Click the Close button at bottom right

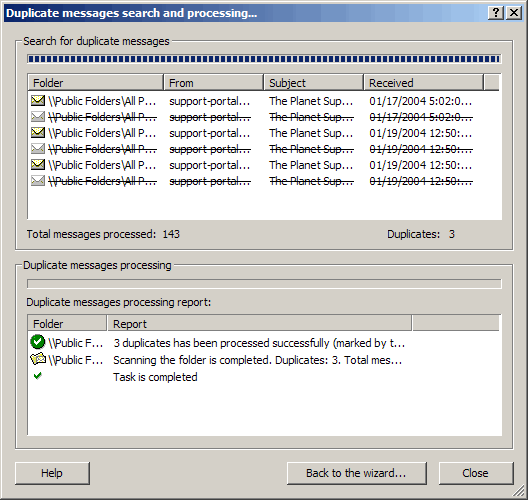pyautogui.click(x=476, y=473)
